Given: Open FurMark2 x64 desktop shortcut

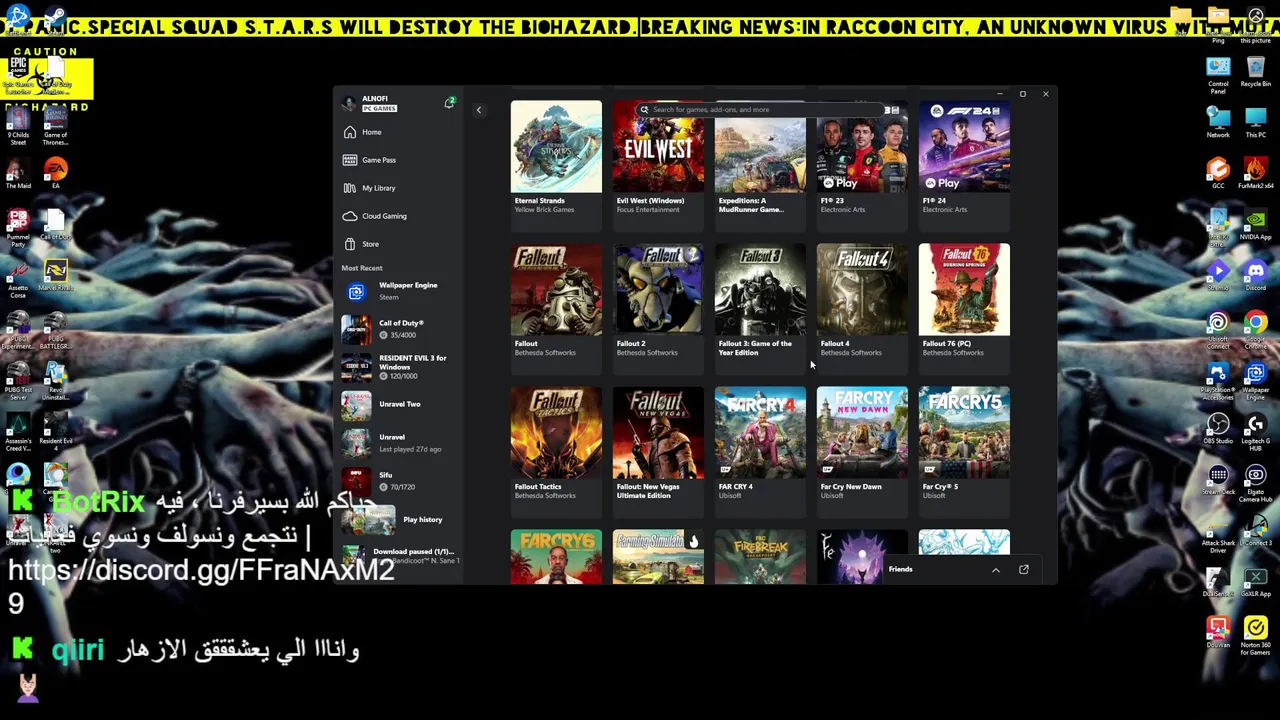Looking at the screenshot, I should pyautogui.click(x=1255, y=172).
